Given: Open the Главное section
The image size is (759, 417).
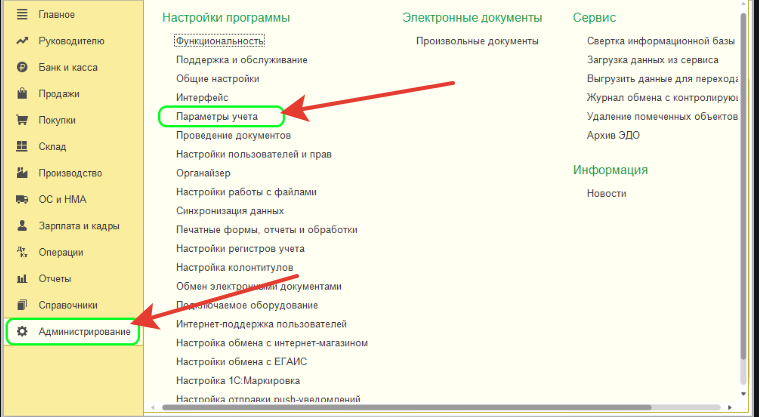Looking at the screenshot, I should tap(57, 15).
